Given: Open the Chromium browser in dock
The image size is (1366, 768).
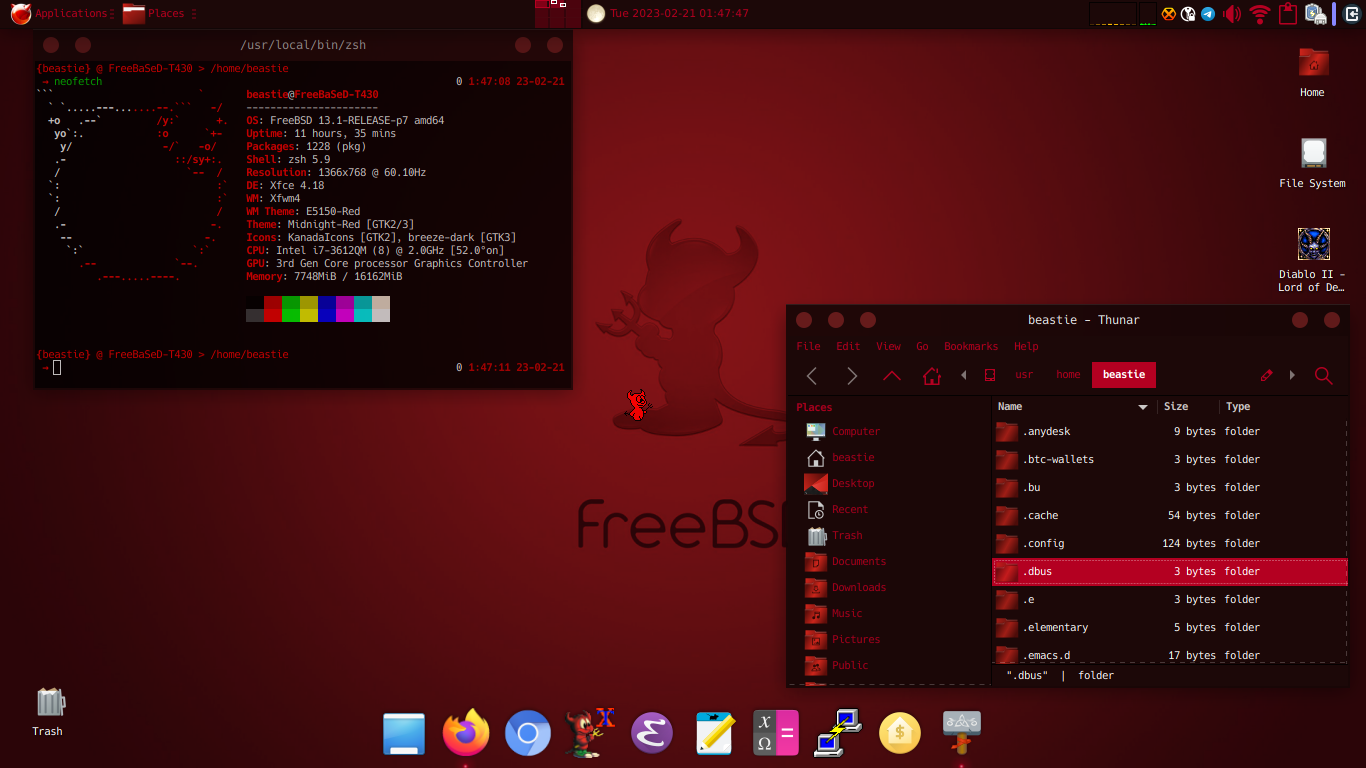Looking at the screenshot, I should point(528,735).
